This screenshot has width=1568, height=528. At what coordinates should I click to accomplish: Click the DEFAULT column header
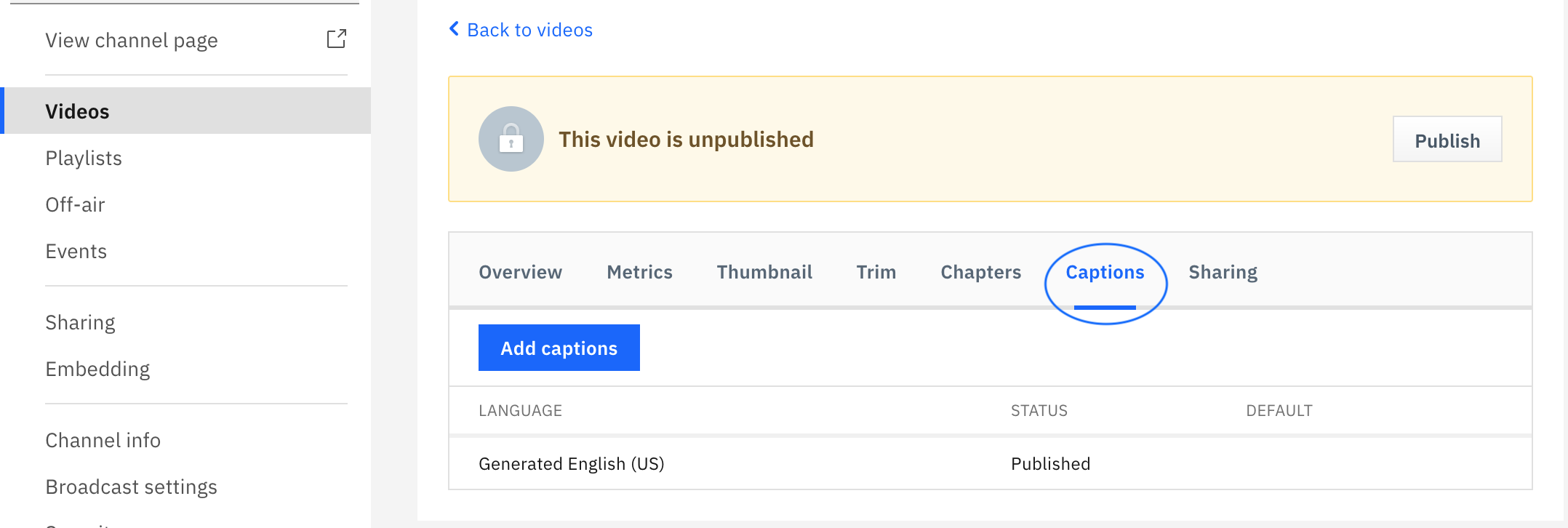pos(1279,410)
